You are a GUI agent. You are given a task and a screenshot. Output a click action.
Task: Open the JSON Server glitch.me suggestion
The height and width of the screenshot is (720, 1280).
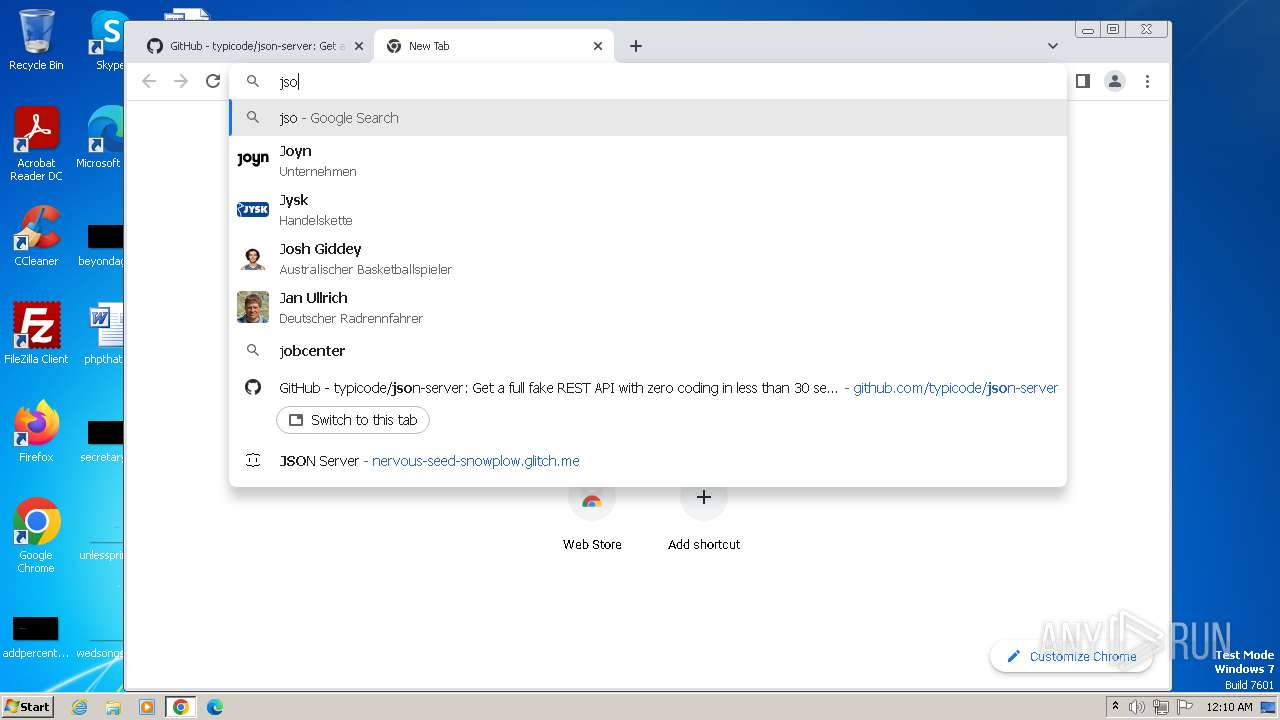point(648,460)
